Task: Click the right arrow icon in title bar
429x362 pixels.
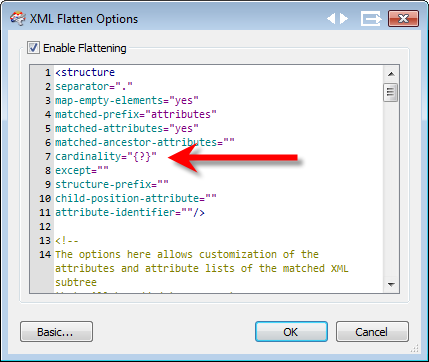Action: click(344, 19)
